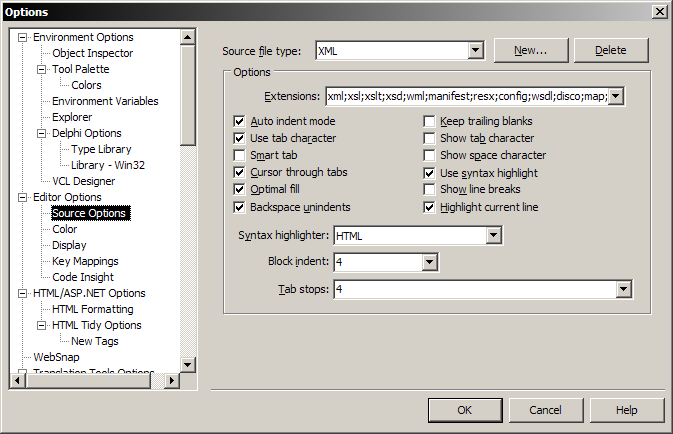The image size is (673, 434).
Task: Toggle Use syntax highlight checkbox
Action: point(429,173)
